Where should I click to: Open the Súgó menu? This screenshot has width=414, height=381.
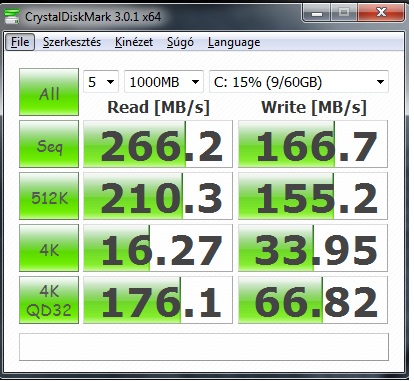[180, 42]
